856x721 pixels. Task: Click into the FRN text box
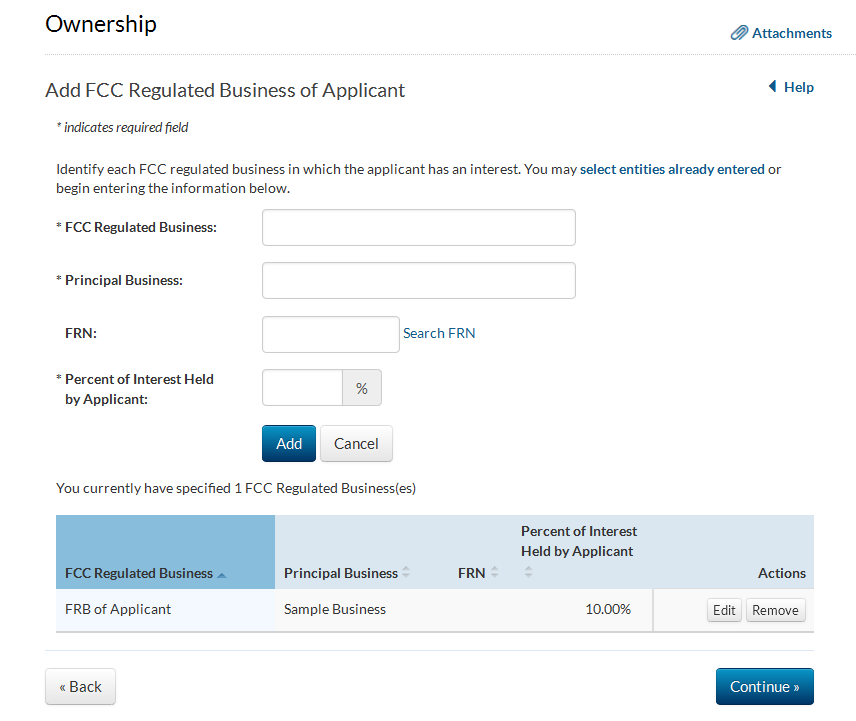click(330, 334)
